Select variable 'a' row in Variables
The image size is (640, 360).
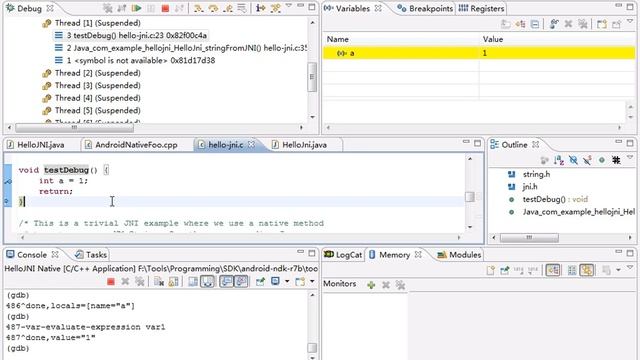479,53
